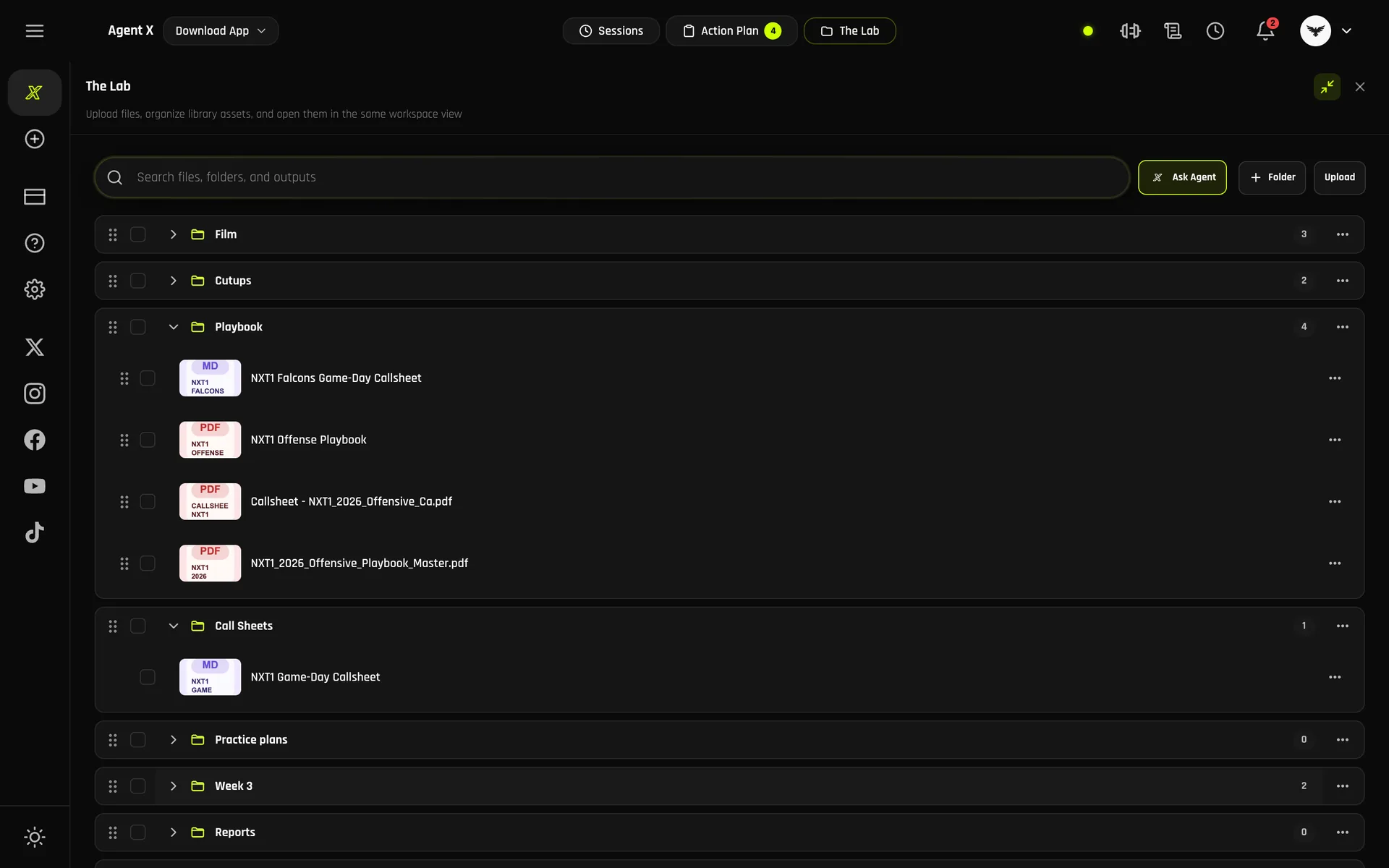The image size is (1389, 868).
Task: Open the card/billing icon in the sidebar
Action: click(35, 197)
